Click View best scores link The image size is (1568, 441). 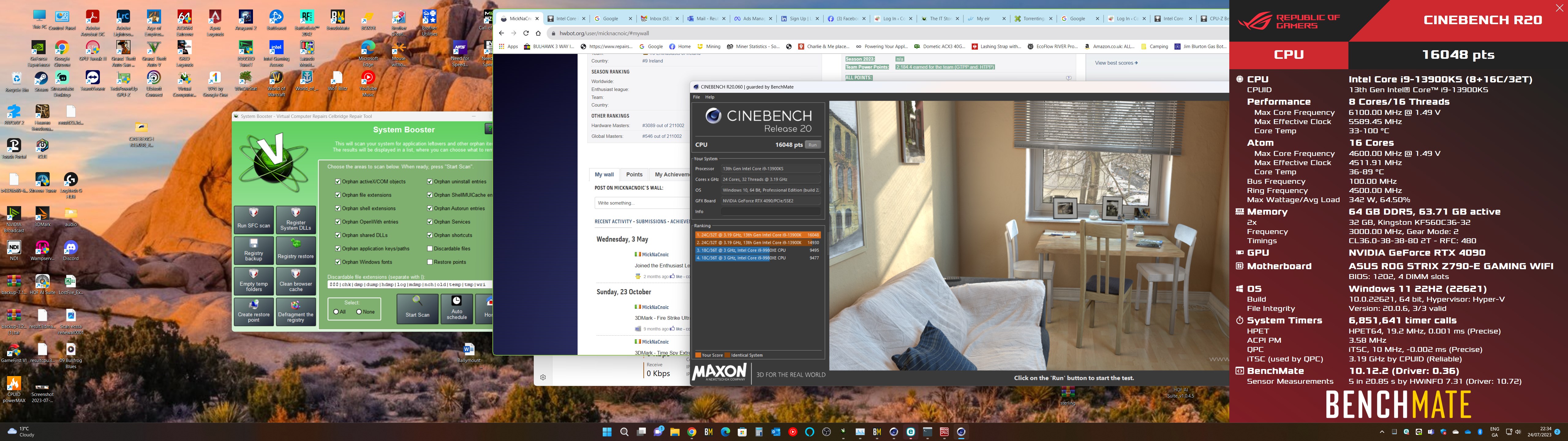tap(1116, 63)
